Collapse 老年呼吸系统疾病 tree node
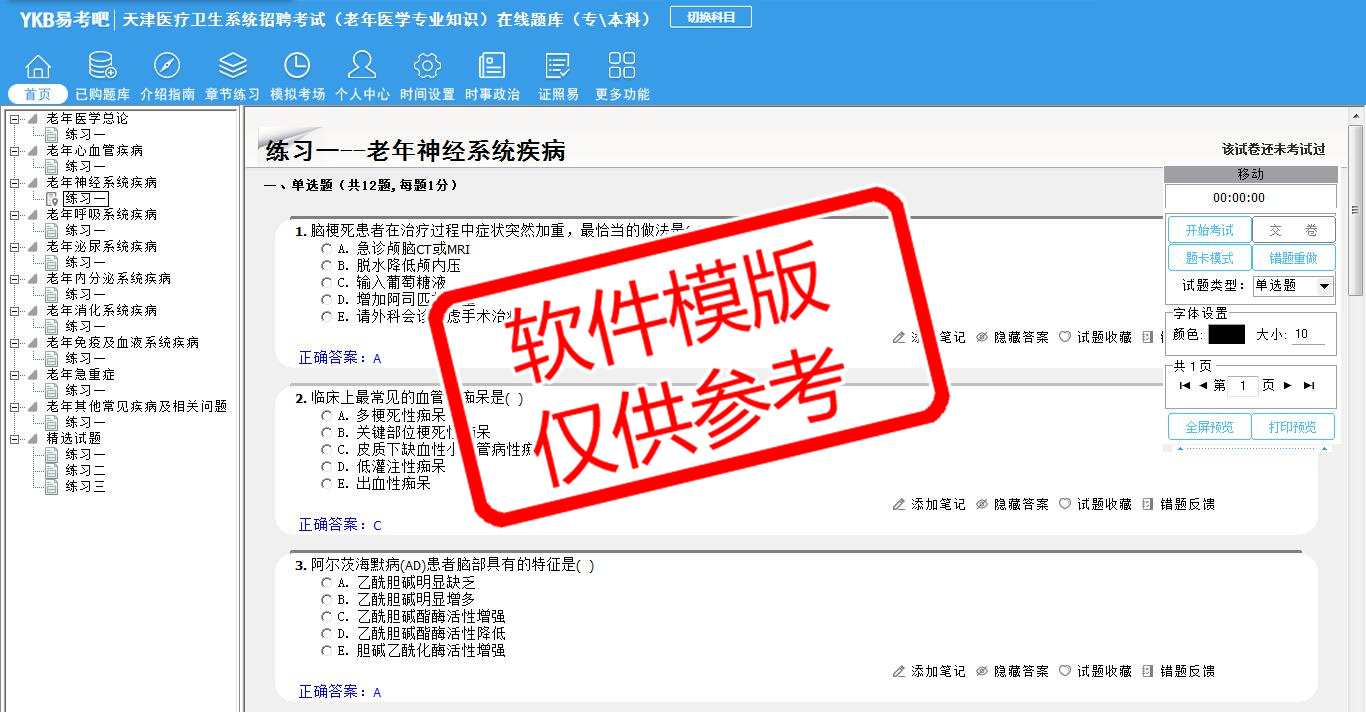The height and width of the screenshot is (712, 1366). click(14, 215)
